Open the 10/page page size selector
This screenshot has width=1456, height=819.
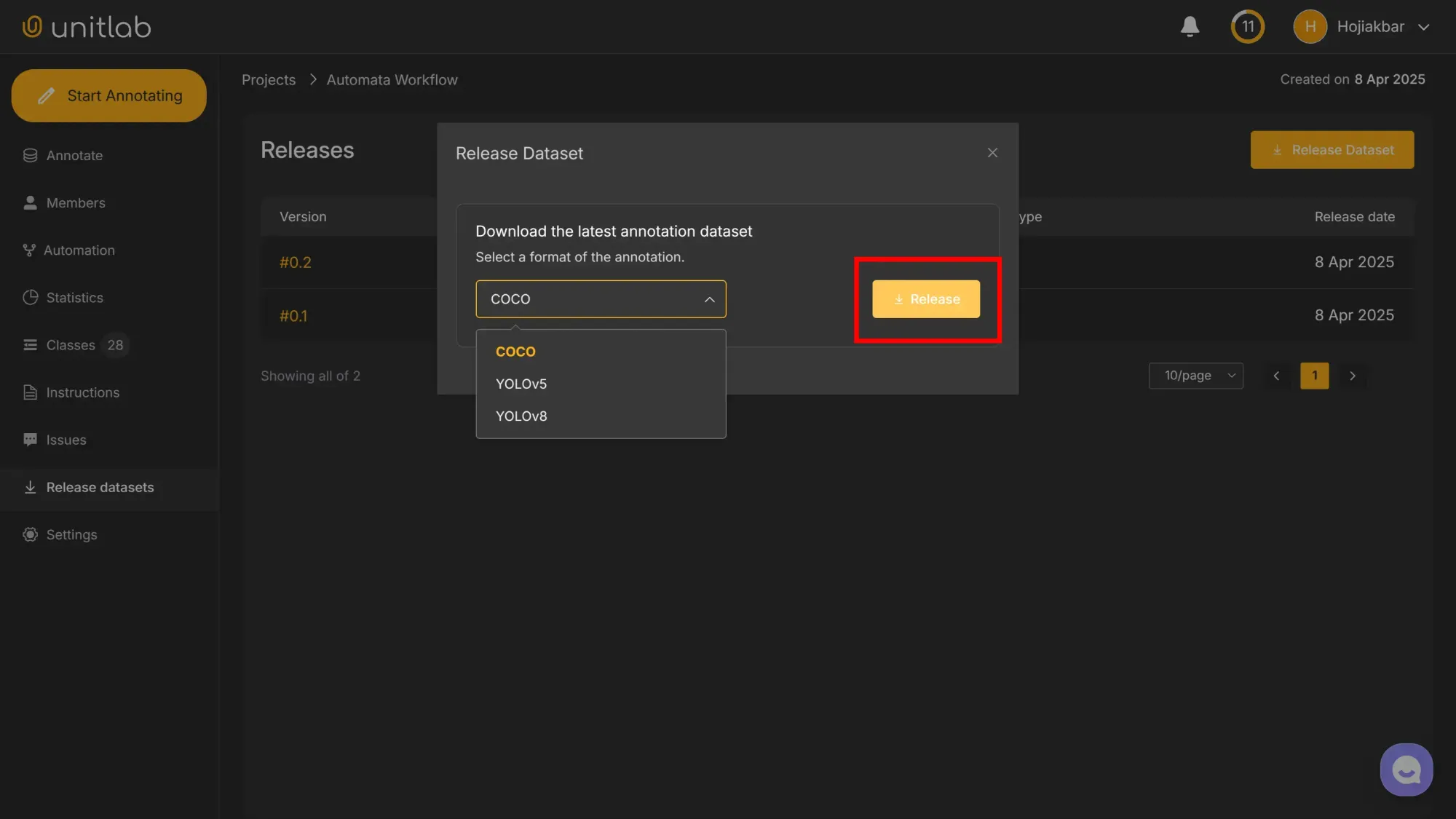(1196, 376)
